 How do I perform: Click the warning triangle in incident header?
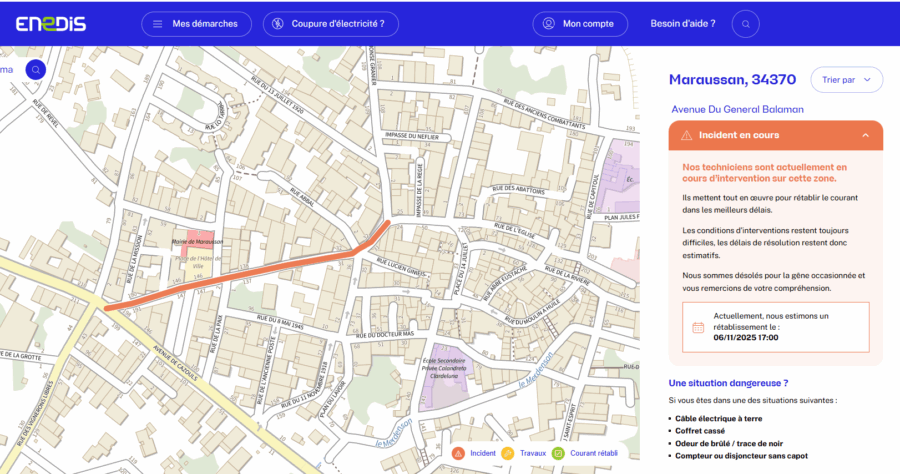click(686, 135)
